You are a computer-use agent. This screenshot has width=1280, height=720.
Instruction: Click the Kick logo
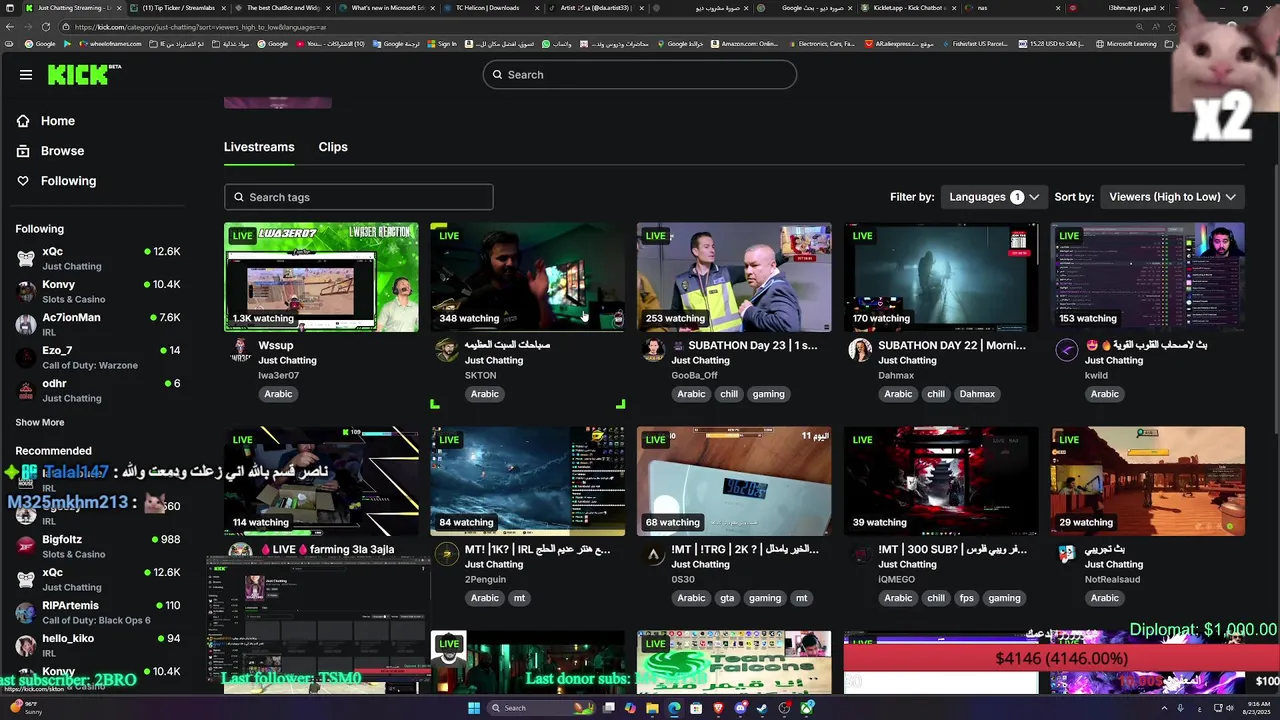point(84,75)
